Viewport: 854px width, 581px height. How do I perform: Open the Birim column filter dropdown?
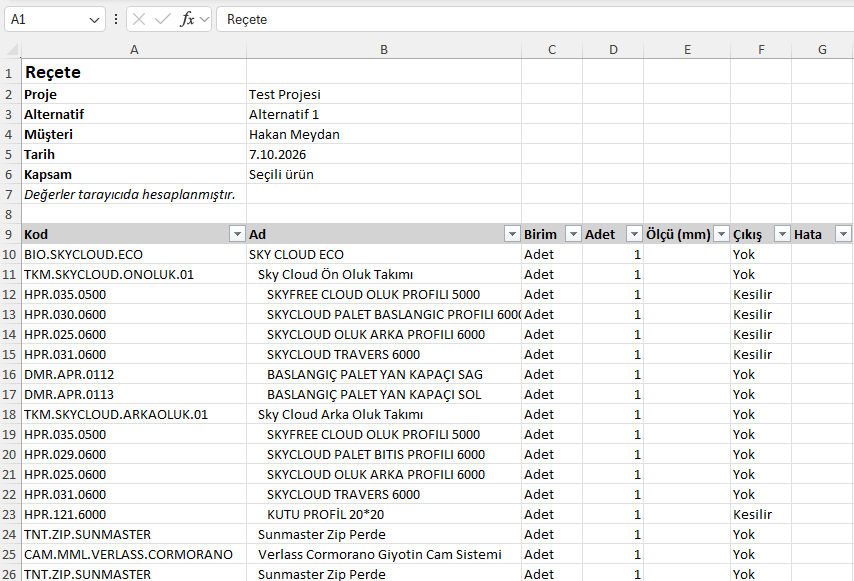tap(573, 234)
